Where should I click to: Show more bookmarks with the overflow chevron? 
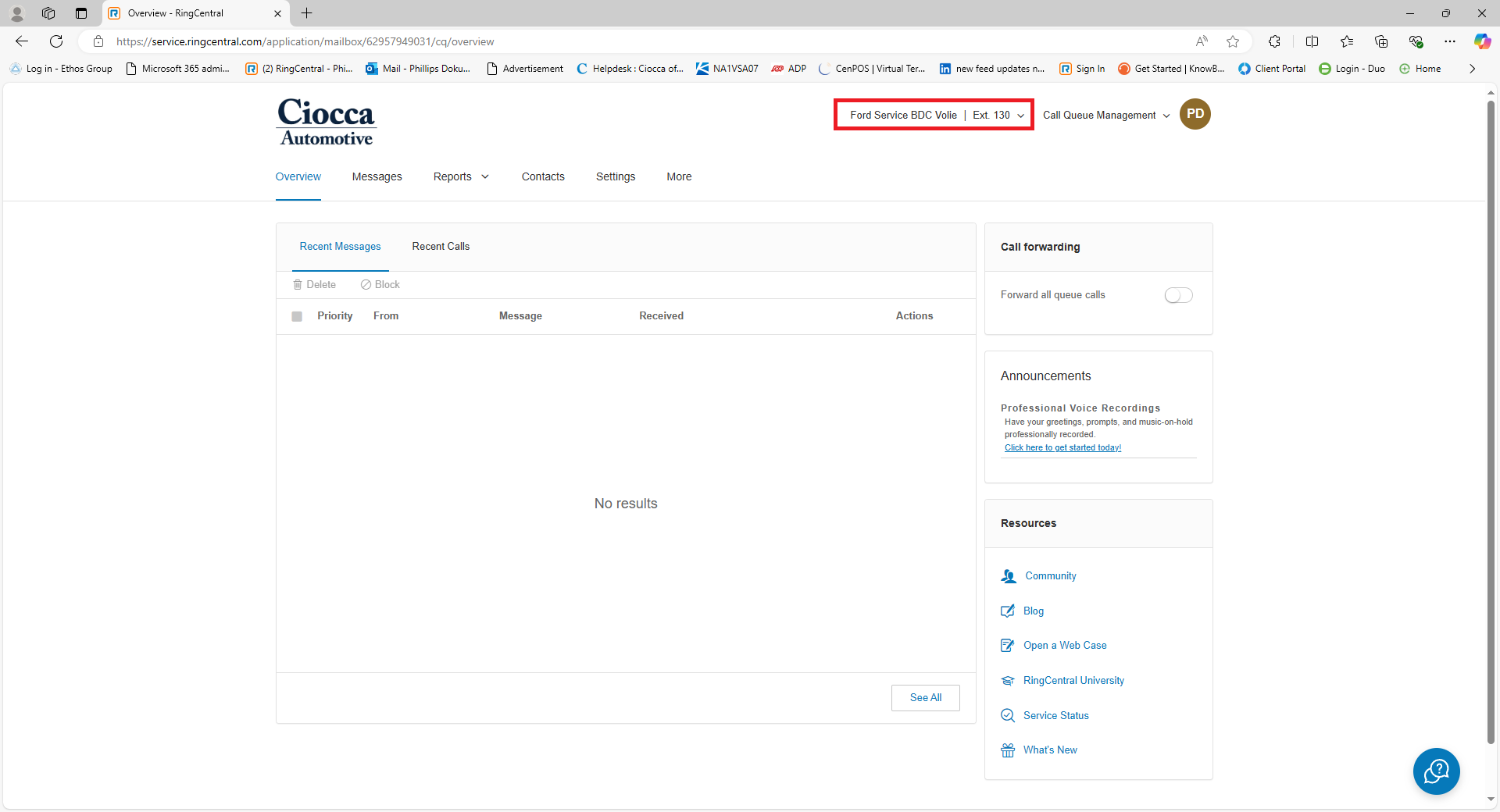[x=1472, y=69]
